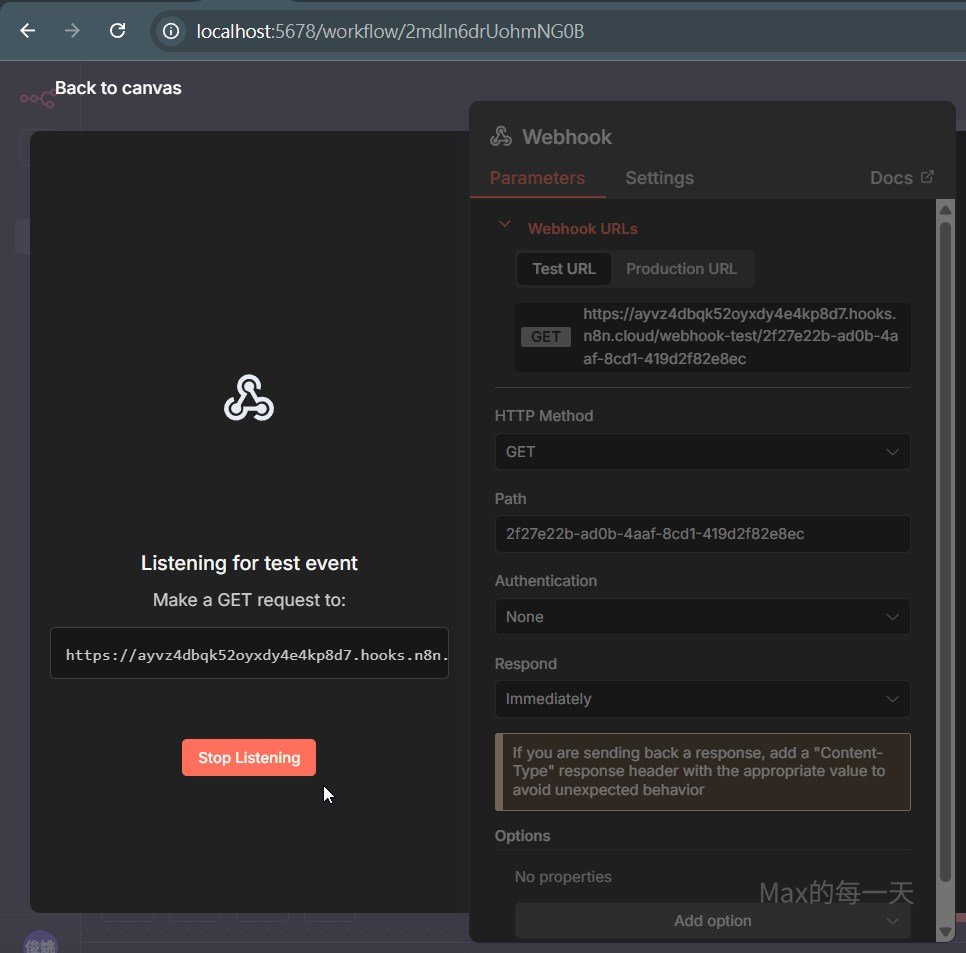Switch to Production URL toggle
Viewport: 966px width, 953px height.
coord(681,269)
